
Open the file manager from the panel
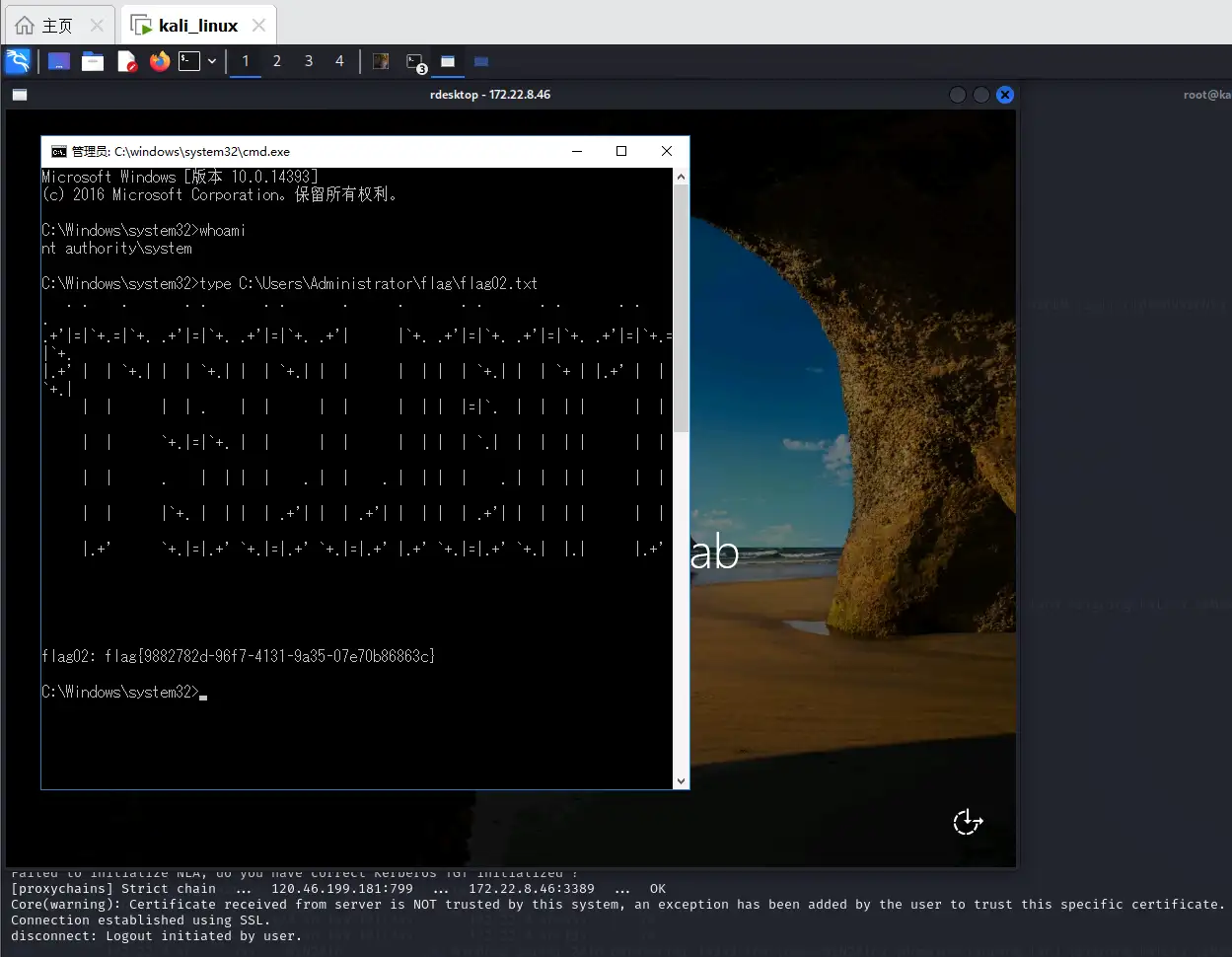93,61
